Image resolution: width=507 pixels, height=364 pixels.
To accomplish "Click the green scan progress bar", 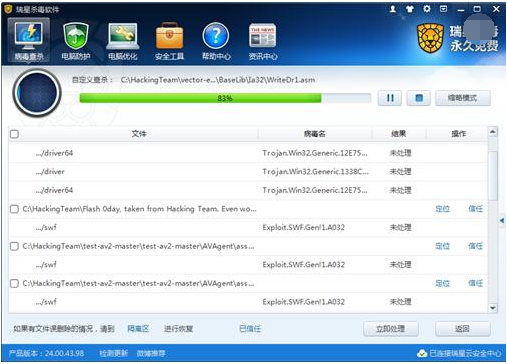I will tap(225, 98).
